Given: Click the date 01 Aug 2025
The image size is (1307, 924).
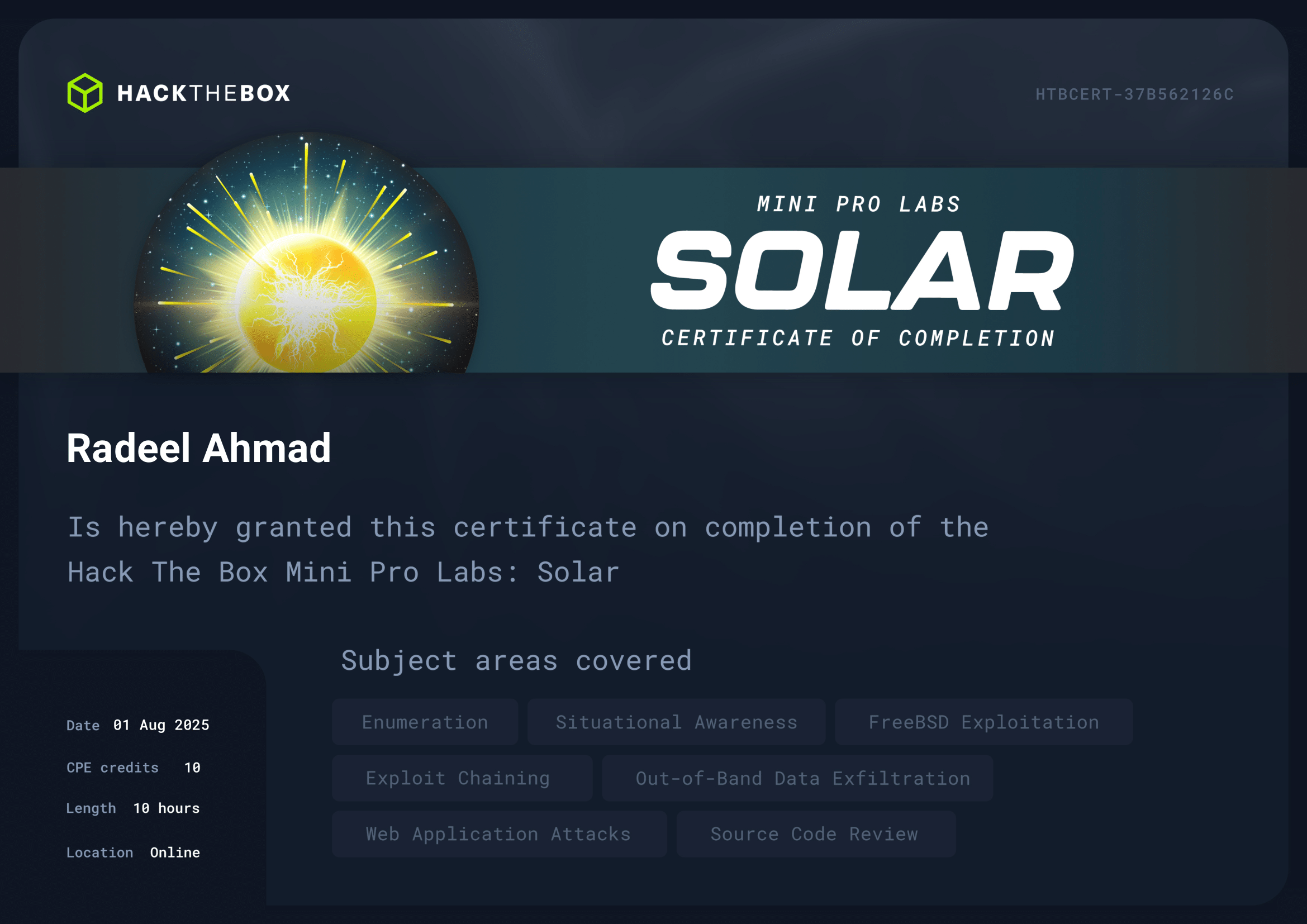Looking at the screenshot, I should click(161, 725).
